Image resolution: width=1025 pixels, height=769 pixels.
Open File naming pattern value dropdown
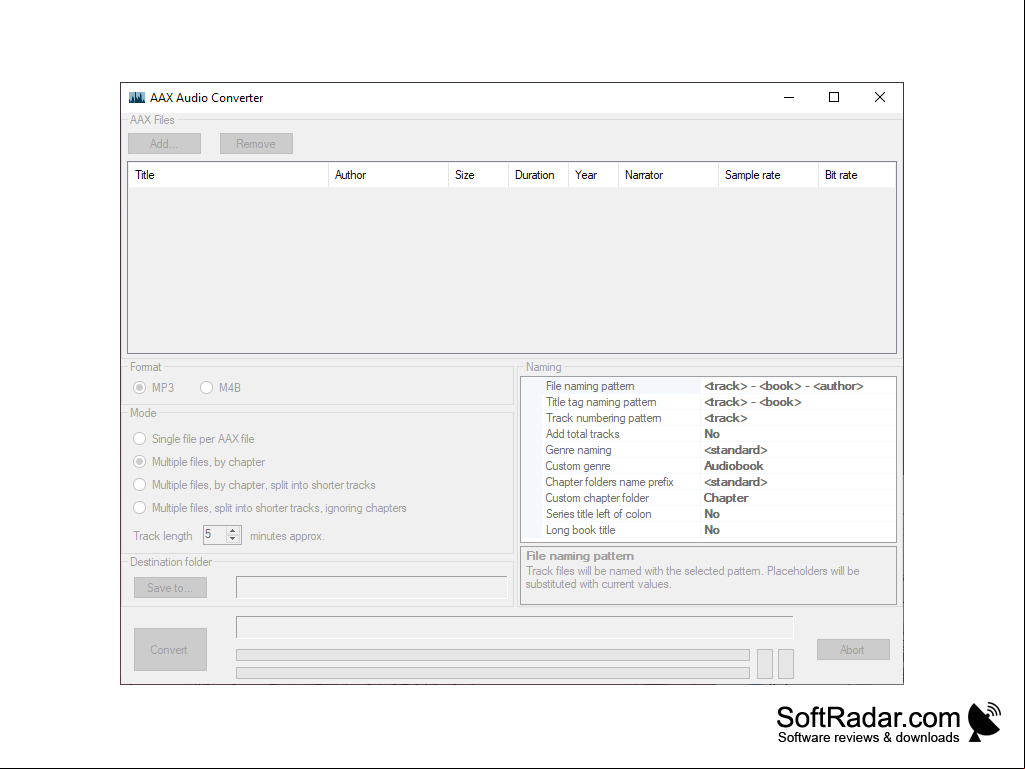pyautogui.click(x=798, y=386)
